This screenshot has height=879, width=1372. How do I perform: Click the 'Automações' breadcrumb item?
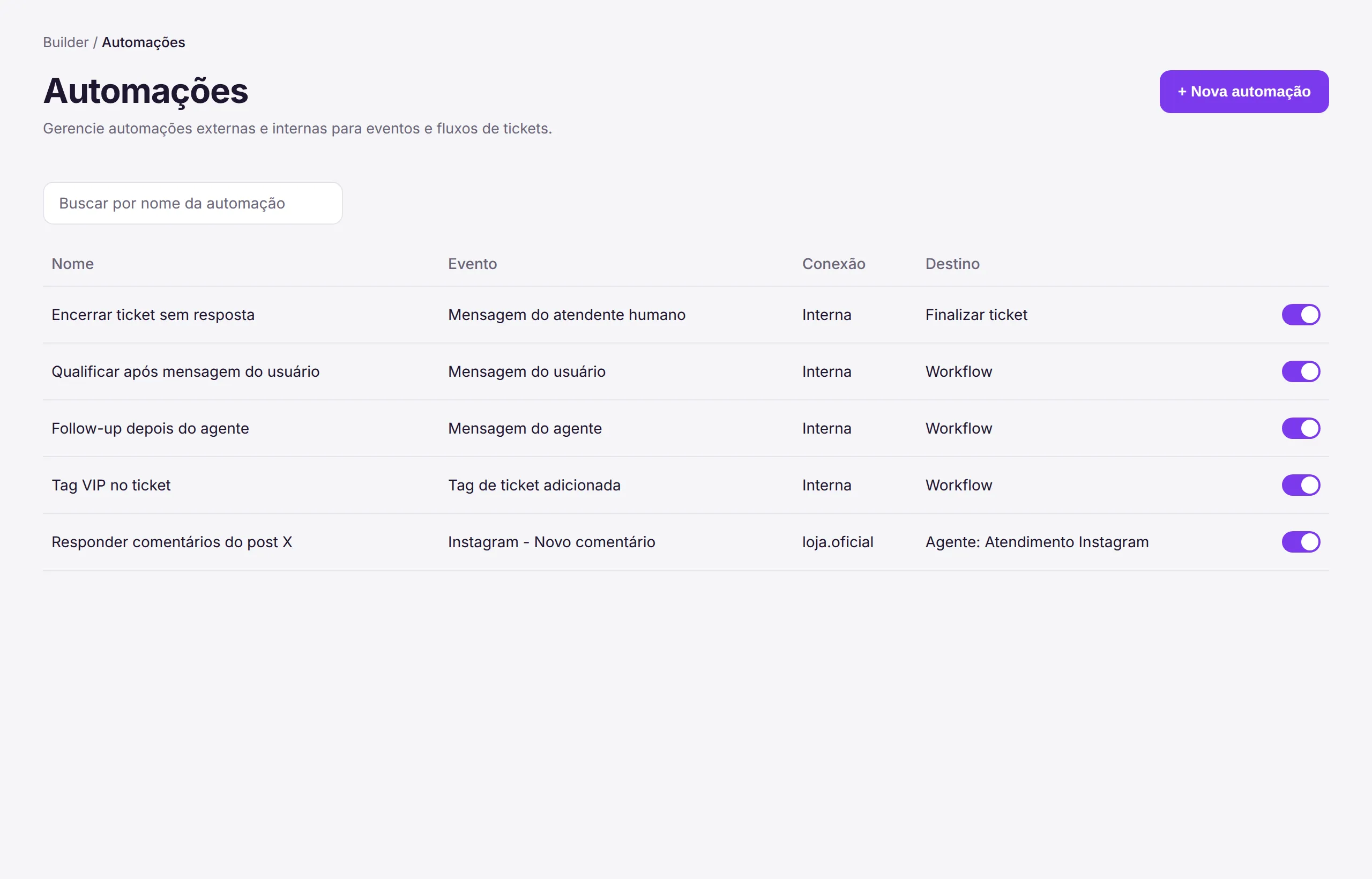click(x=143, y=42)
